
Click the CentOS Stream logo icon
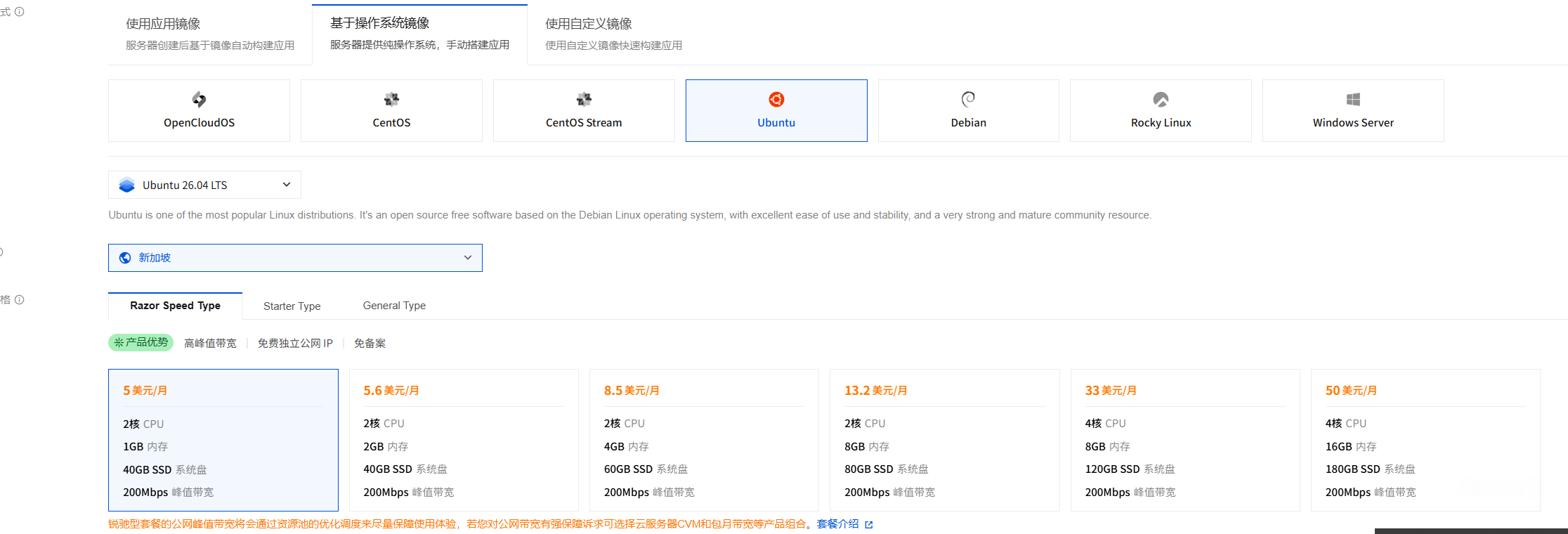(584, 99)
